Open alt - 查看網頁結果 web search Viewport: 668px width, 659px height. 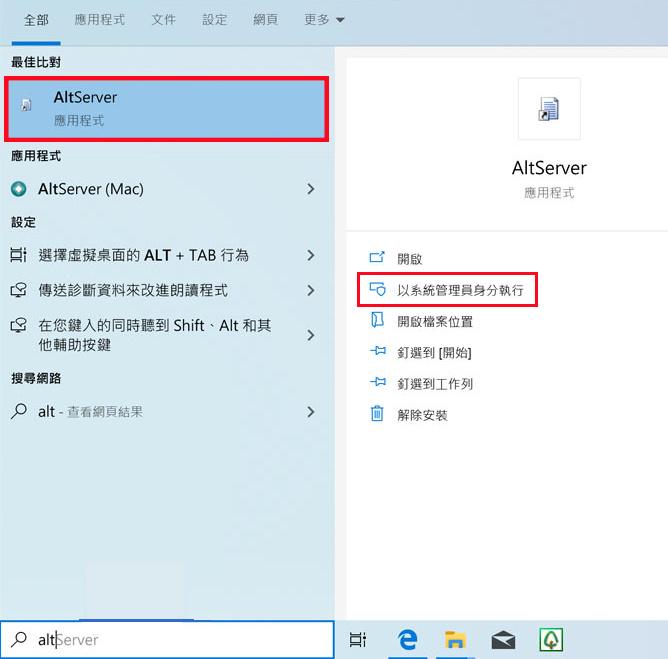167,412
